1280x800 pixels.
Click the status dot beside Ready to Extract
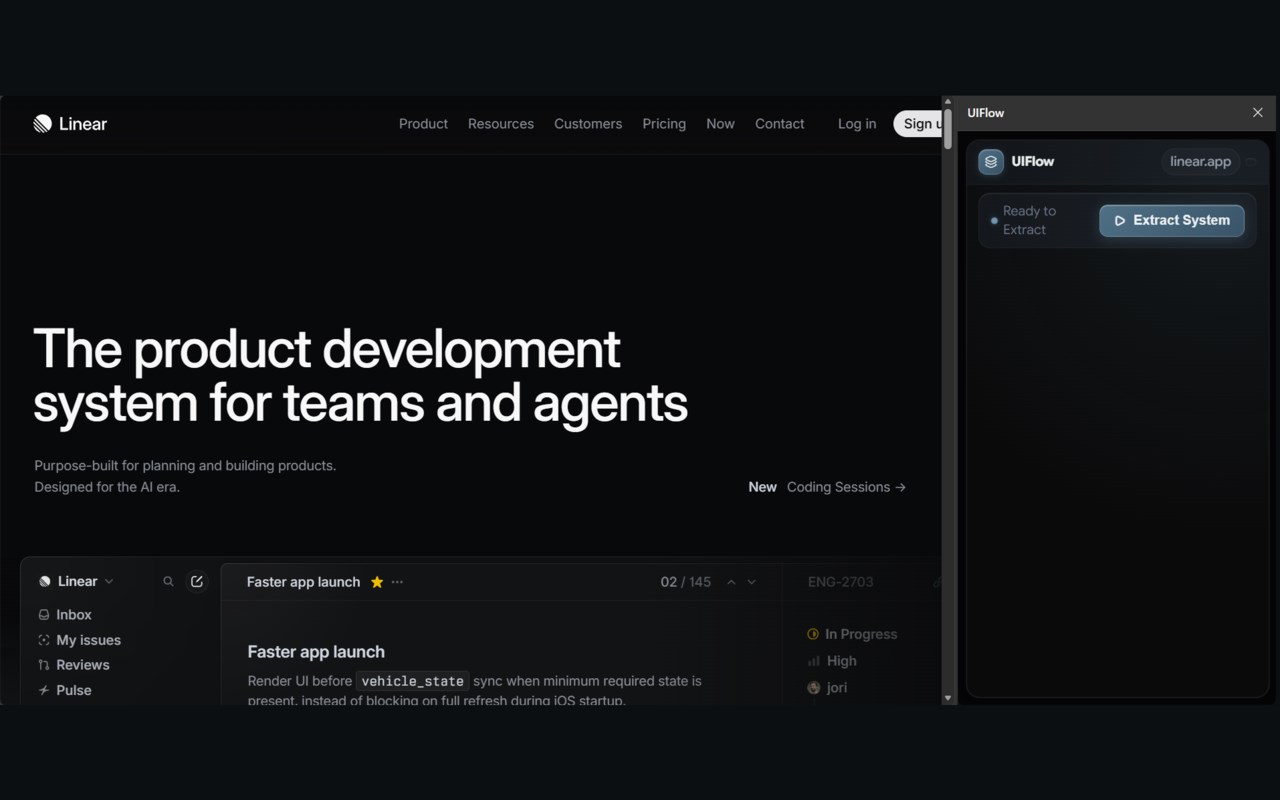pyautogui.click(x=994, y=220)
